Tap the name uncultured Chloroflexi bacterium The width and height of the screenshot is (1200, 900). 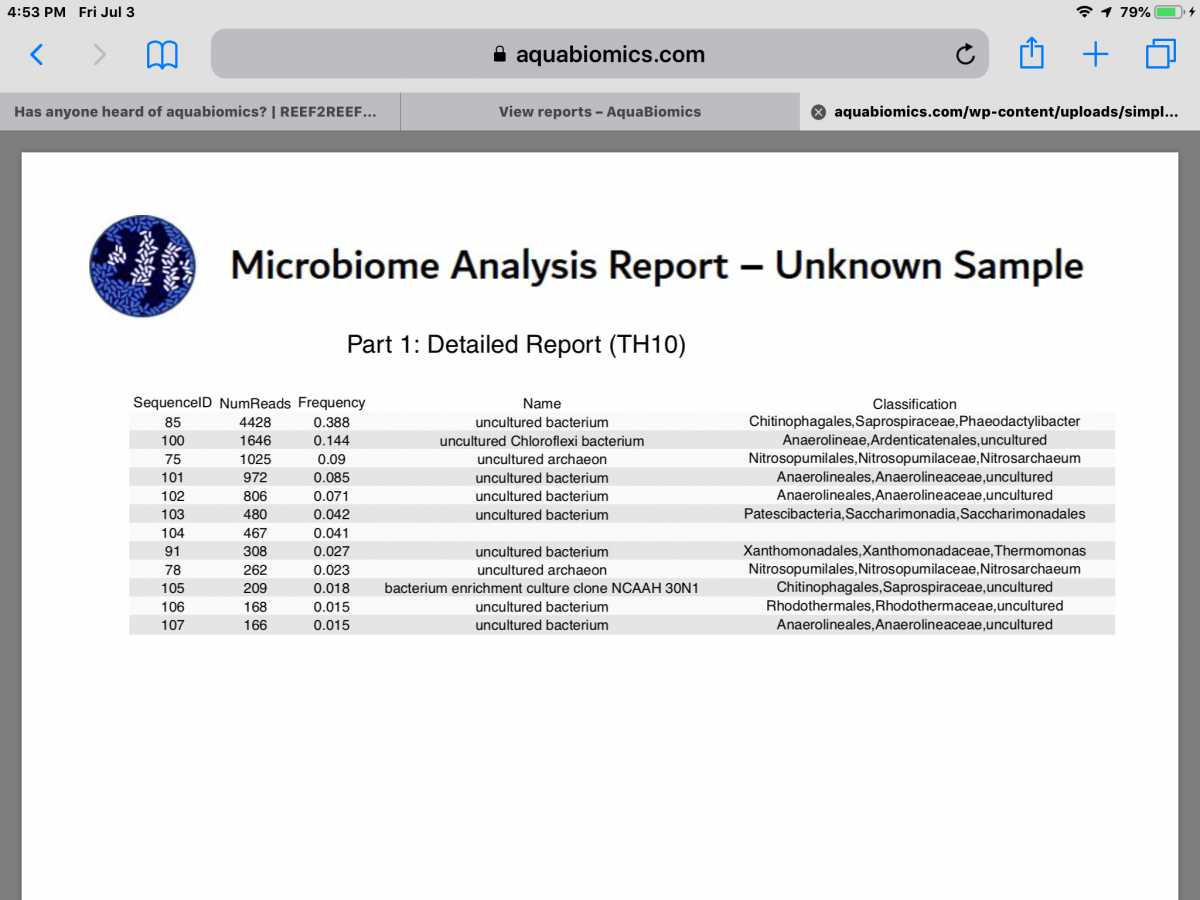click(x=542, y=441)
